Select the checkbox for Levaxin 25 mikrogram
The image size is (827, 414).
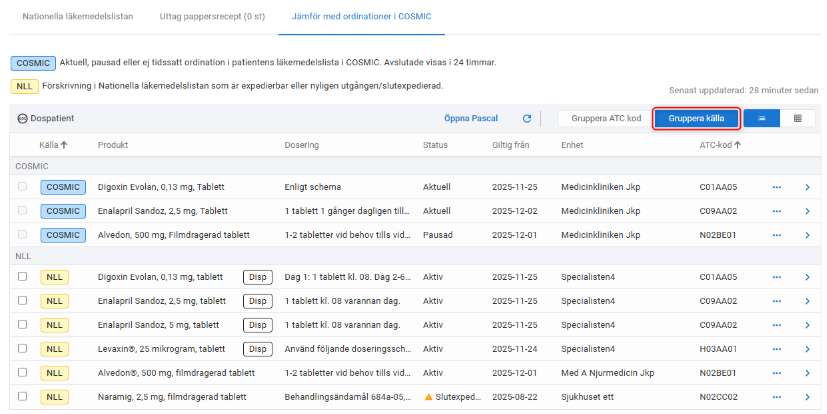pos(23,348)
